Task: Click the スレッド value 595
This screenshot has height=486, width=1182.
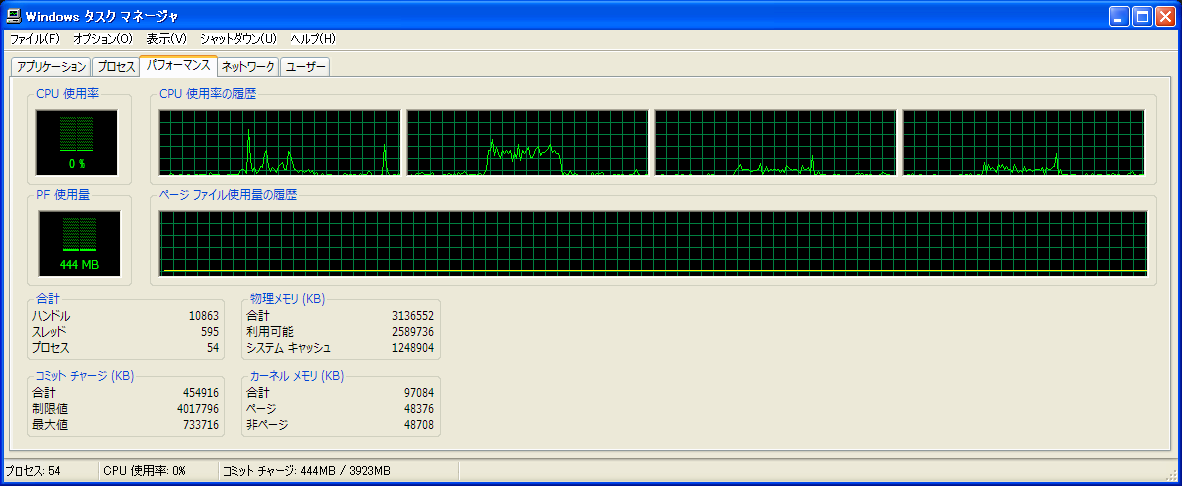Action: click(x=209, y=332)
